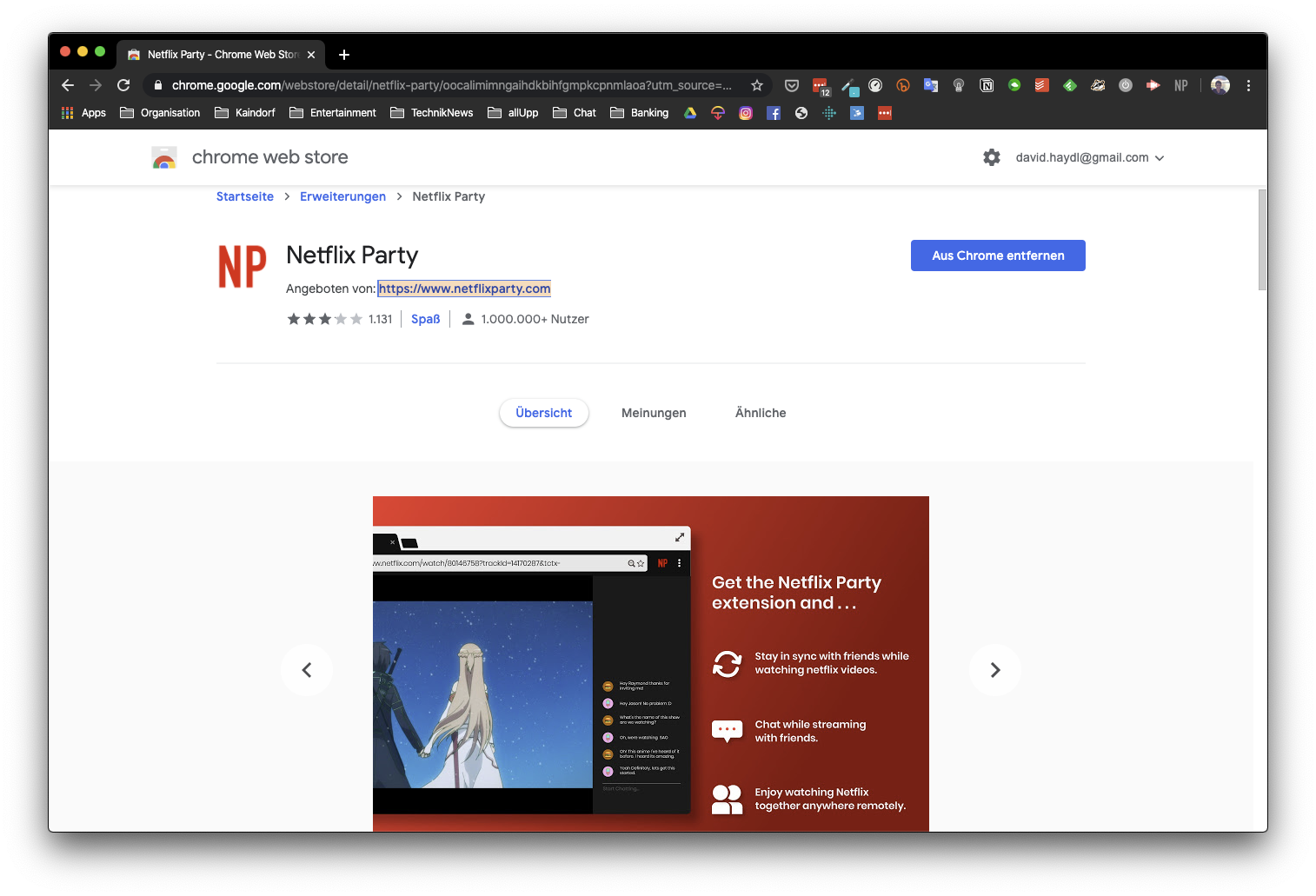Open the Banking bookmarks folder
1316x896 pixels.
pos(640,113)
